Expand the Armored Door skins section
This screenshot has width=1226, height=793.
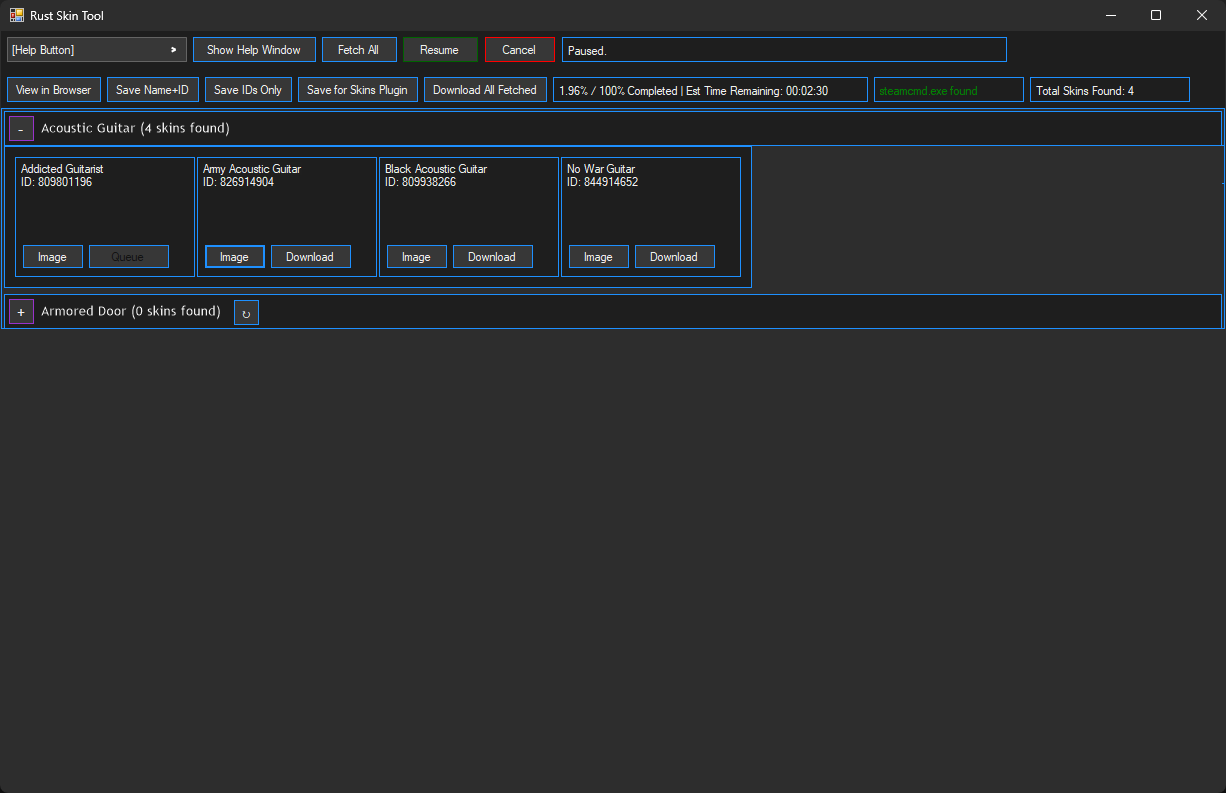pyautogui.click(x=21, y=311)
